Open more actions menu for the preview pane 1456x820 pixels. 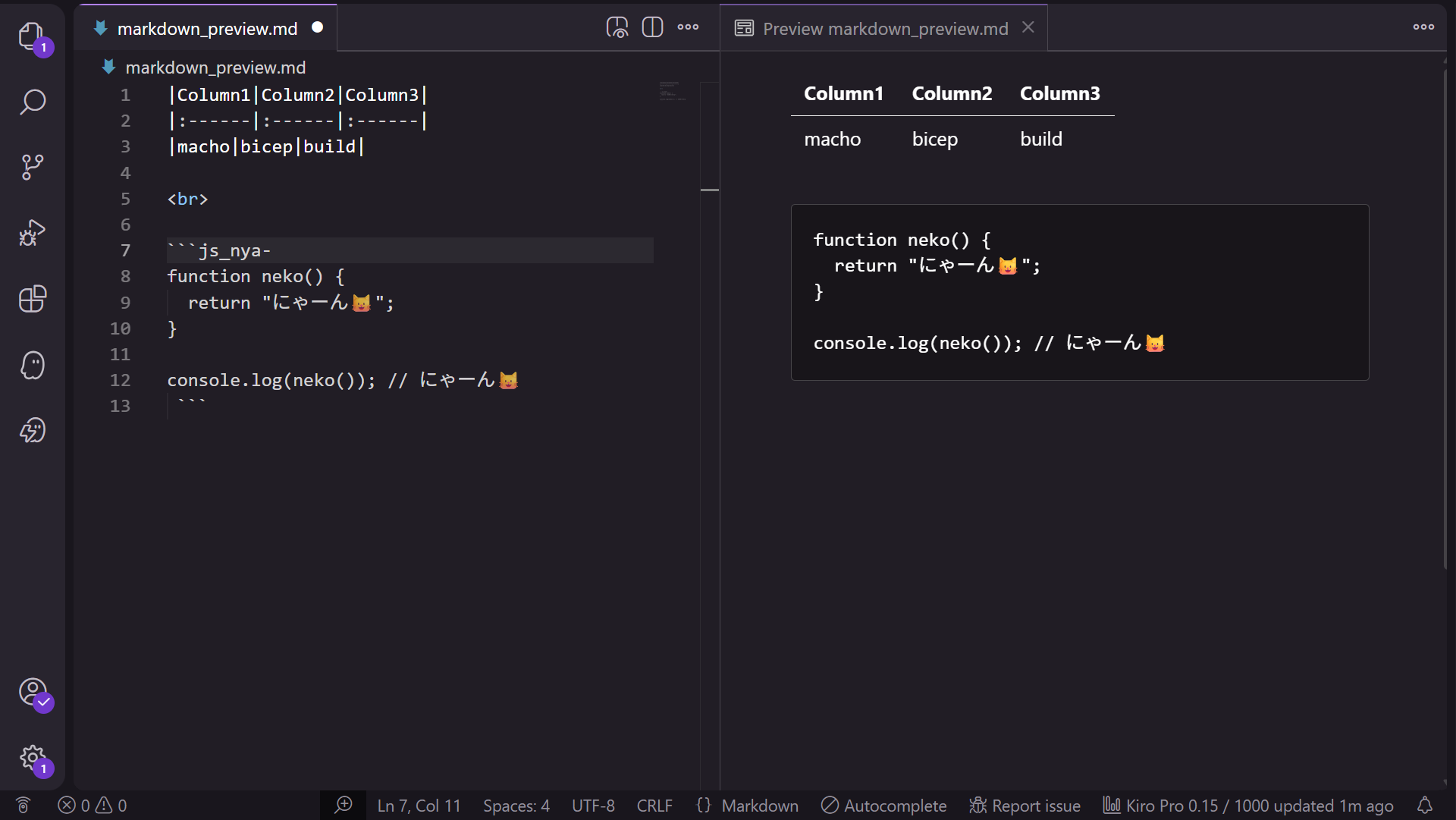[1423, 27]
